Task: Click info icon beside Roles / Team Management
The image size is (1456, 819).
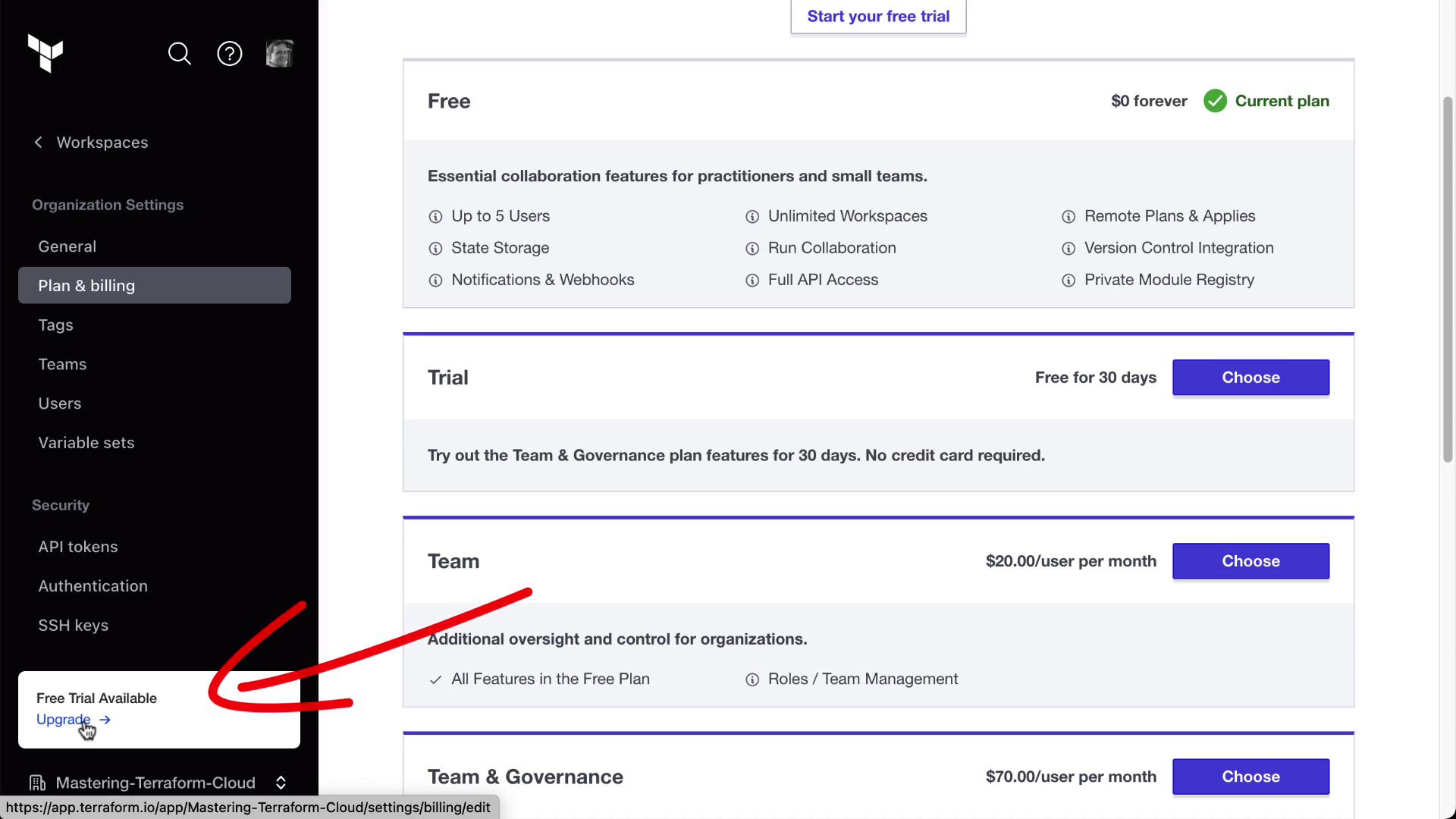Action: click(752, 679)
